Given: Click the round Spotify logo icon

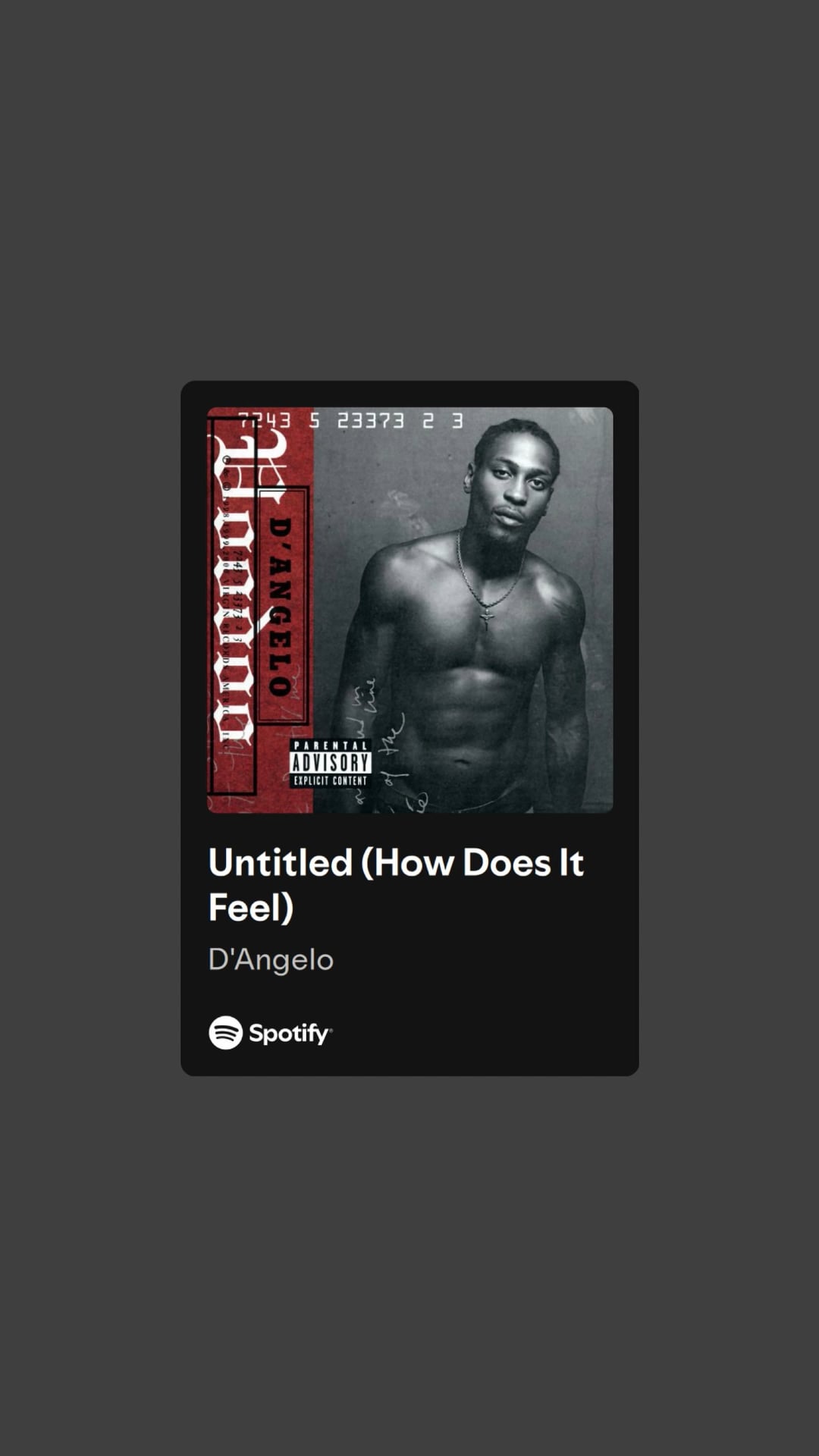Looking at the screenshot, I should [225, 1032].
